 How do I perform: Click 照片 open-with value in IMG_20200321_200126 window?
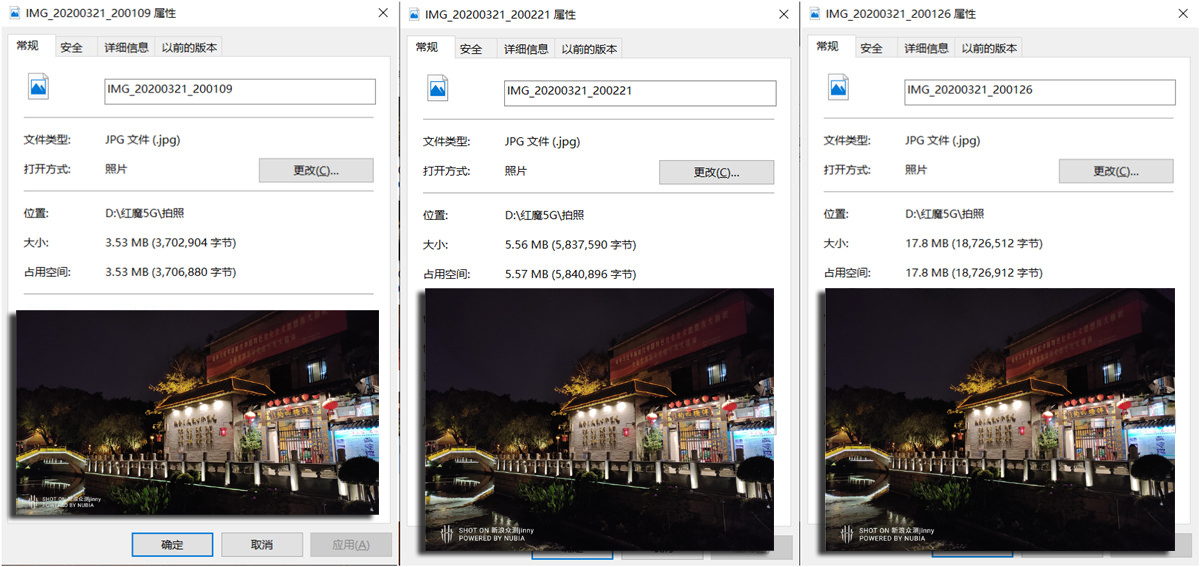pos(916,169)
